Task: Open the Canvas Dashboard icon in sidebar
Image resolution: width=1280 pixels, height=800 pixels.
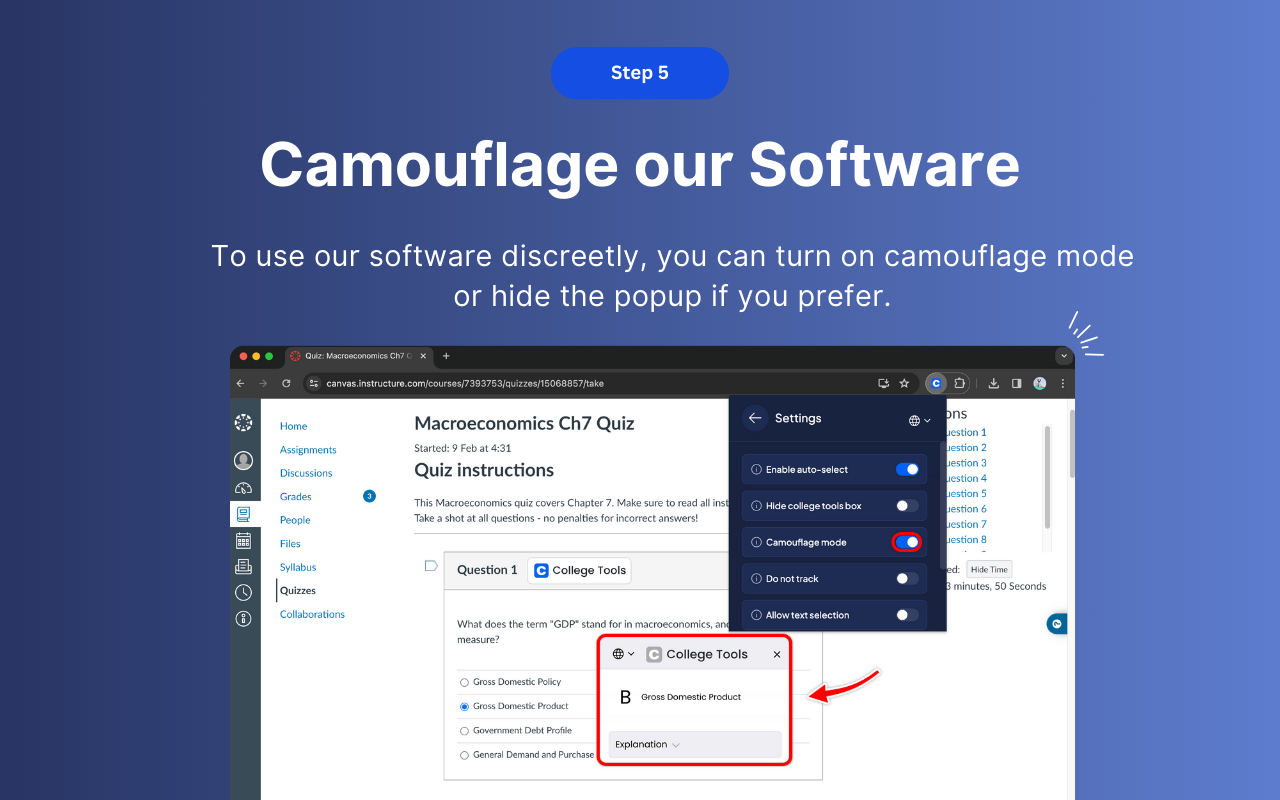Action: [x=243, y=488]
